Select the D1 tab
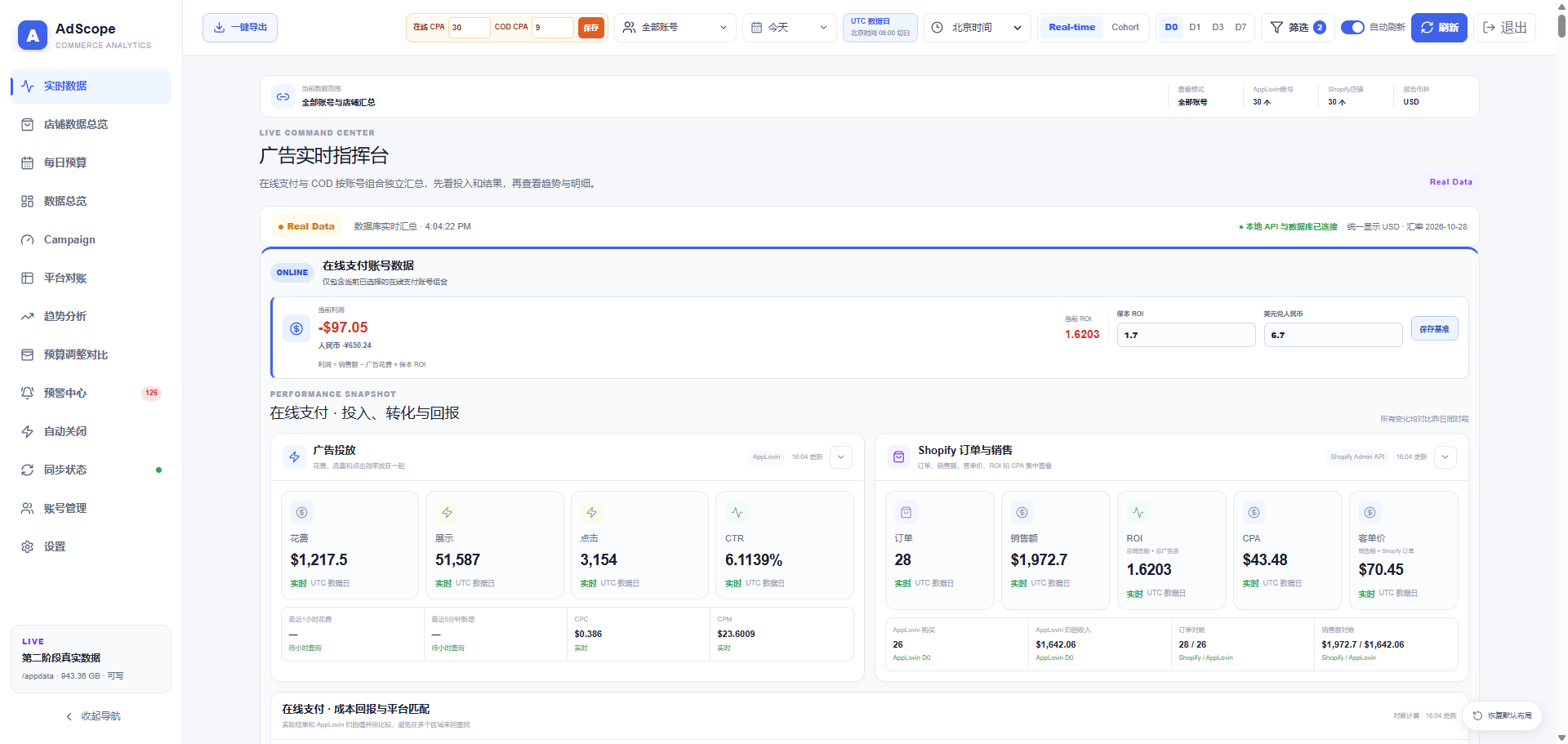This screenshot has height=744, width=1568. tap(1195, 27)
